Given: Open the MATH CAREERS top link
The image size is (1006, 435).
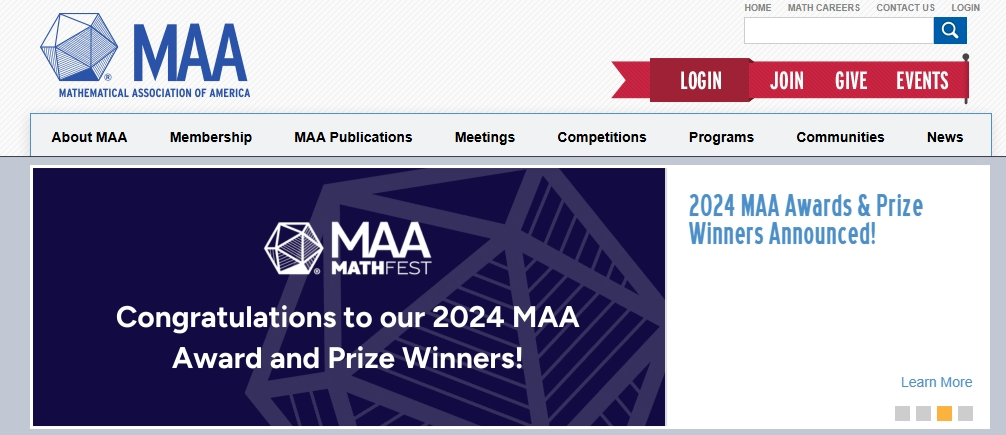Looking at the screenshot, I should [x=824, y=8].
